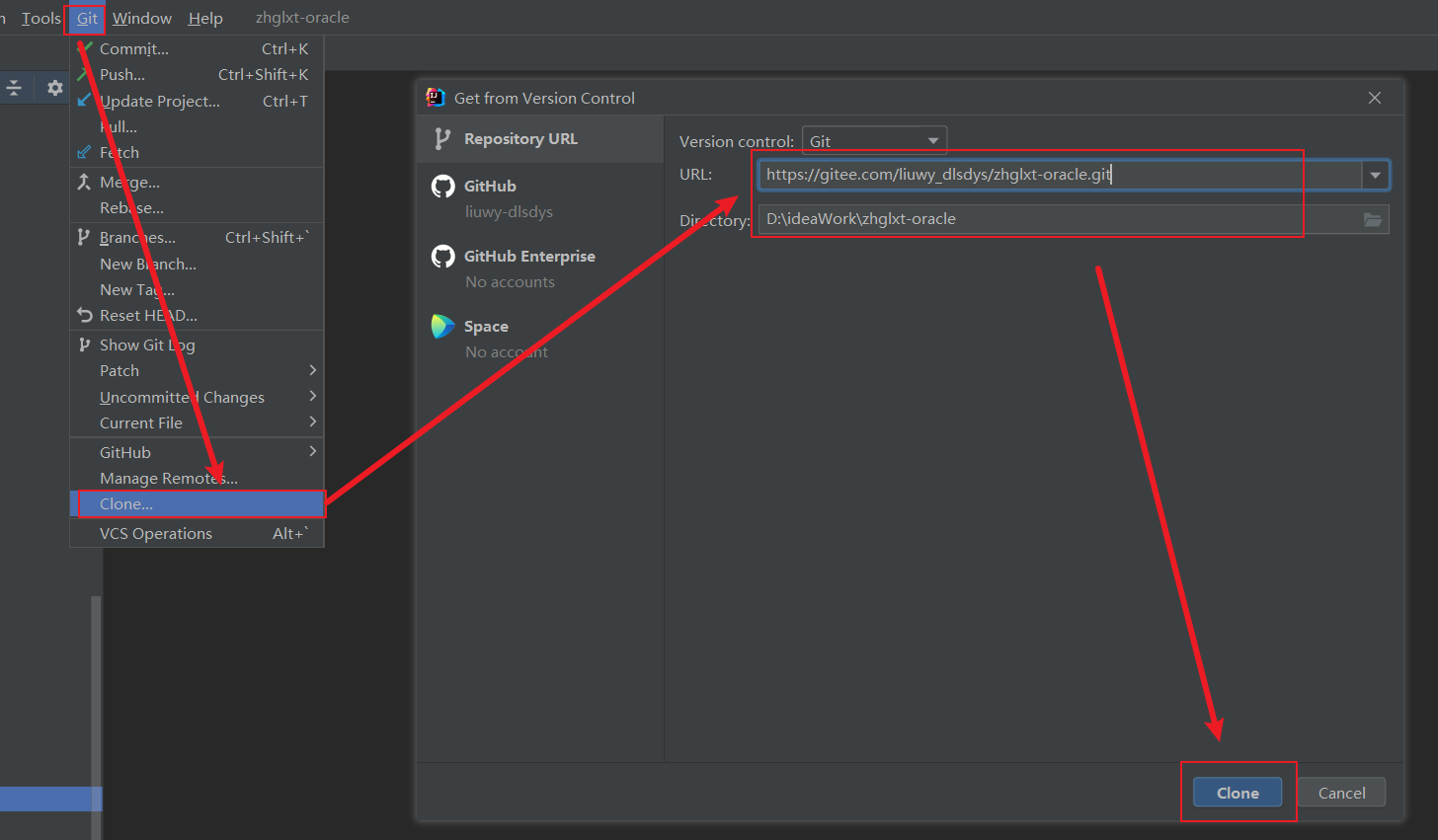The width and height of the screenshot is (1438, 840).
Task: Click the Branches icon in Git menu
Action: point(84,237)
